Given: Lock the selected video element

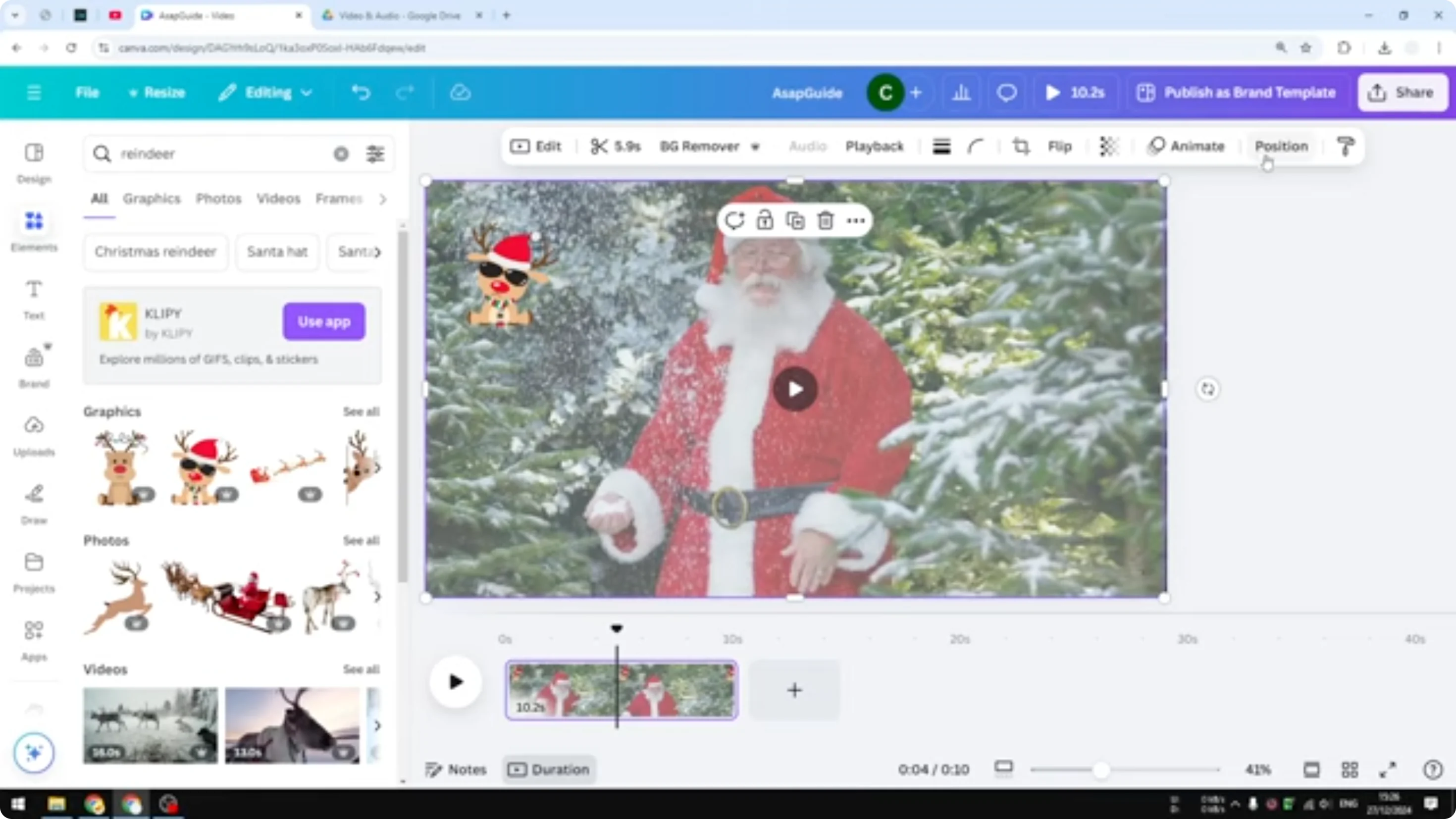Looking at the screenshot, I should coord(765,220).
